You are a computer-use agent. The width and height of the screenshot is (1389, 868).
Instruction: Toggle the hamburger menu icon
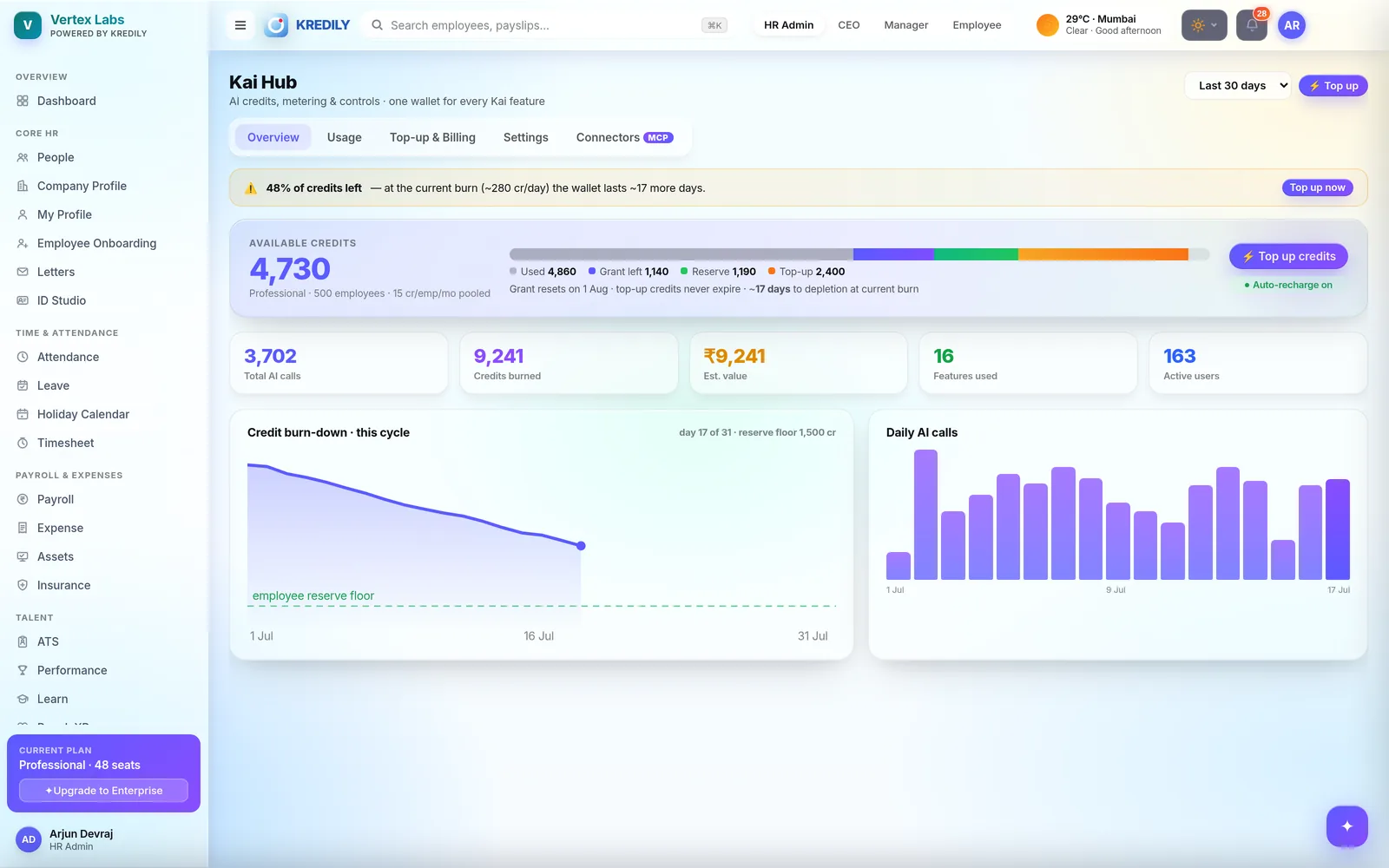click(240, 25)
